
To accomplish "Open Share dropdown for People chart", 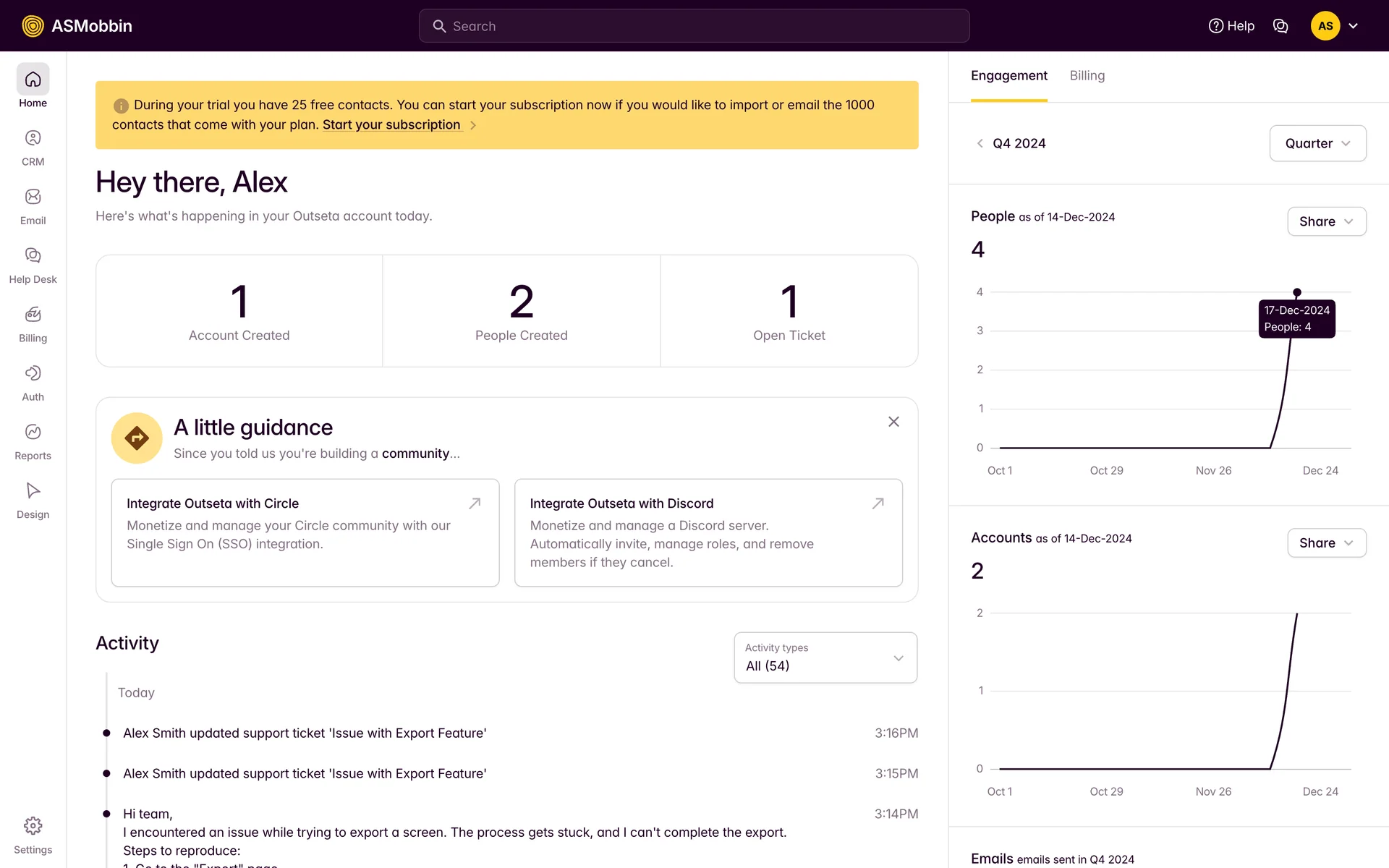I will coord(1325,221).
